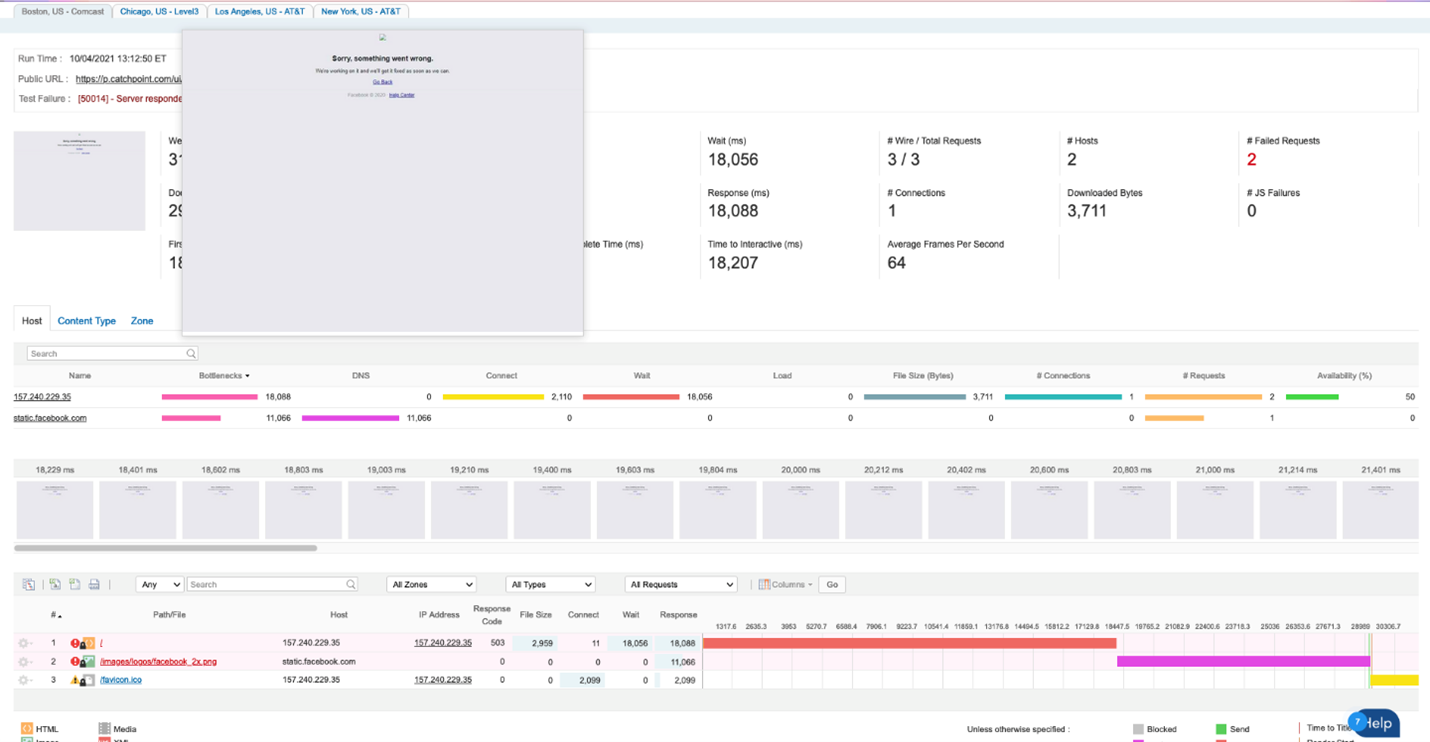This screenshot has width=1430, height=742.
Task: Switch to the Chicago, US - Level3 tab
Action: [x=159, y=11]
